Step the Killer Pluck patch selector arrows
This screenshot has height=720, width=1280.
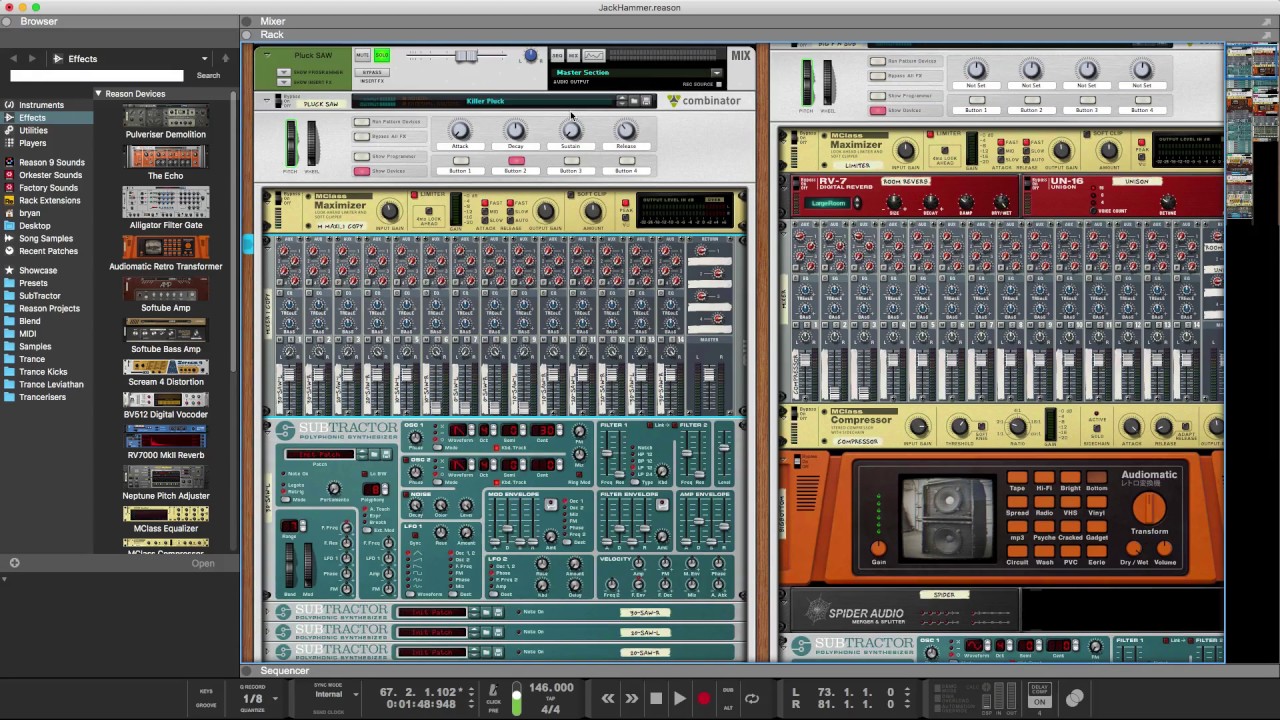click(x=621, y=101)
